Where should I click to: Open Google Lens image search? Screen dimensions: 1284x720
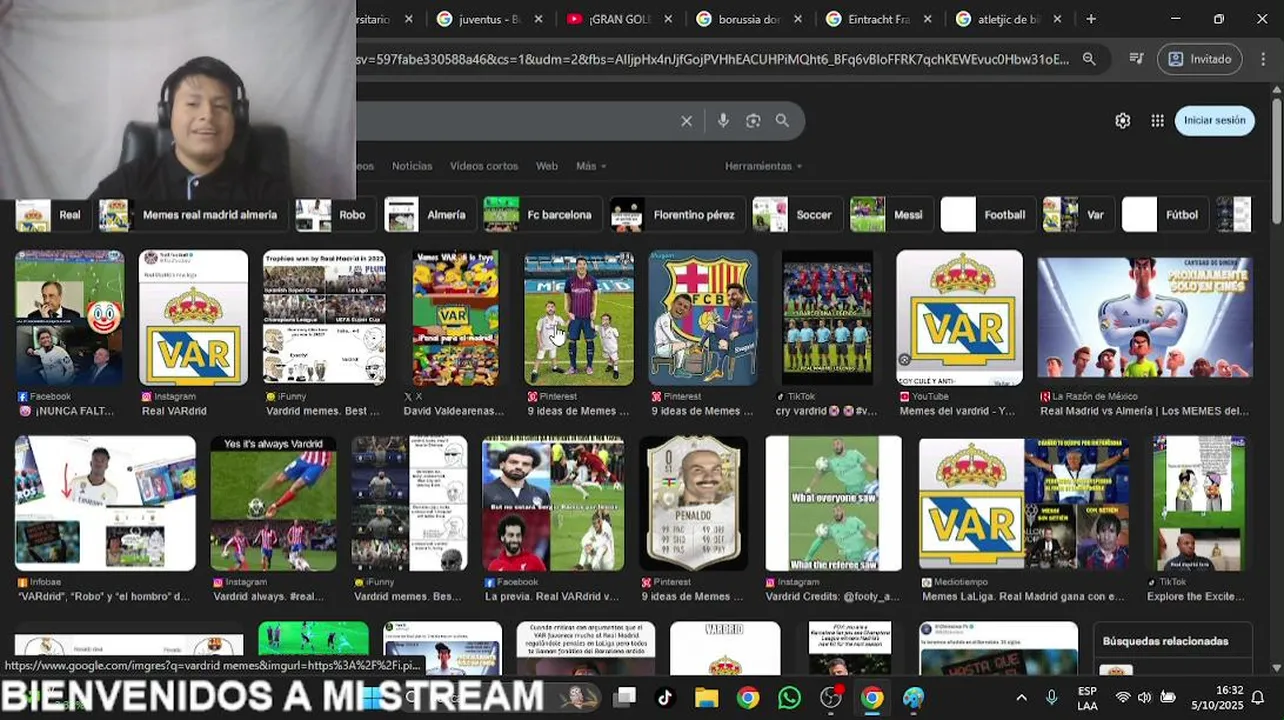[753, 121]
